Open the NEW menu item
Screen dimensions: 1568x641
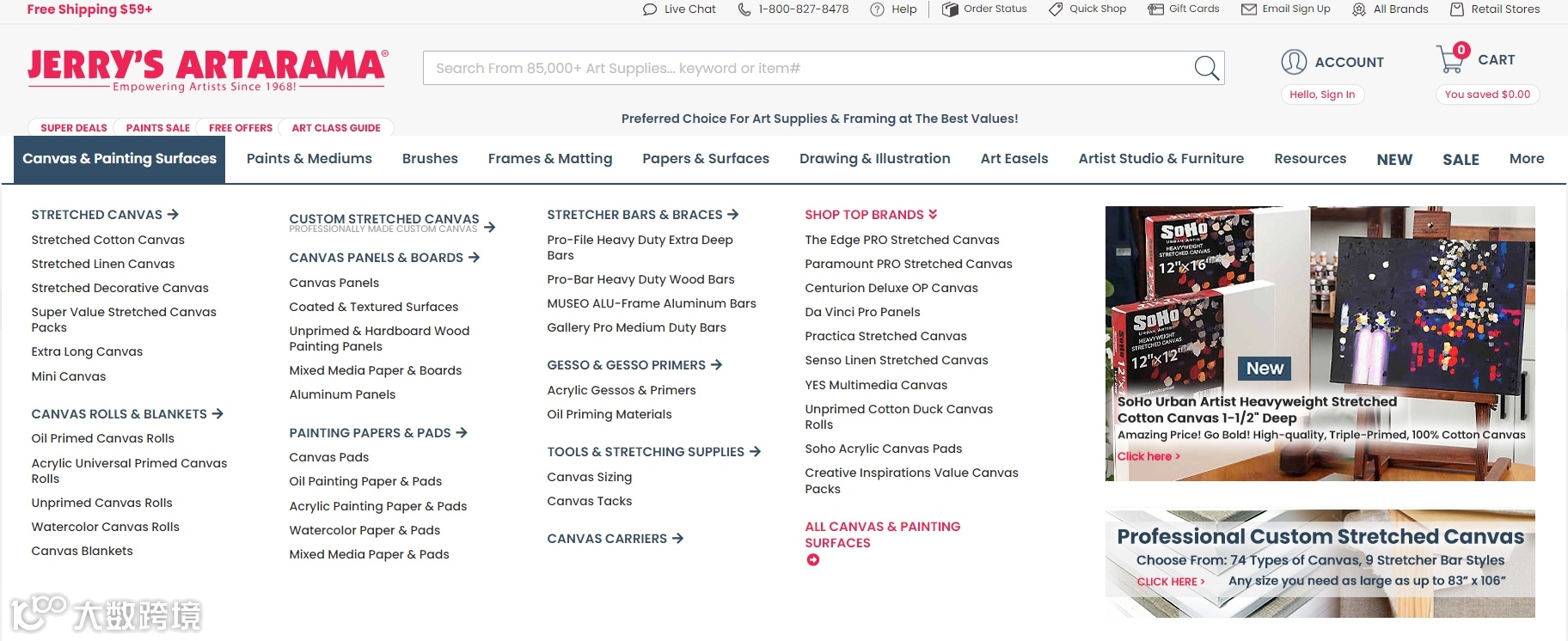coord(1394,160)
